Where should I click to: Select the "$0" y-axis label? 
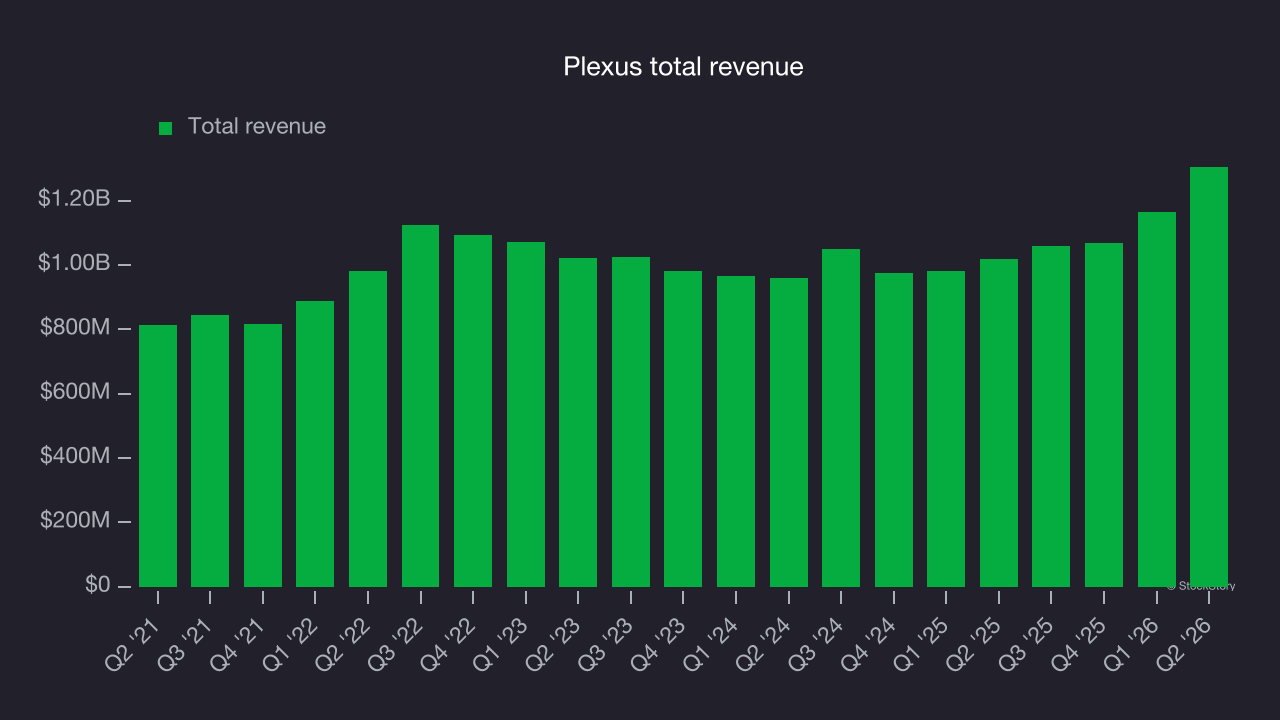(96, 584)
